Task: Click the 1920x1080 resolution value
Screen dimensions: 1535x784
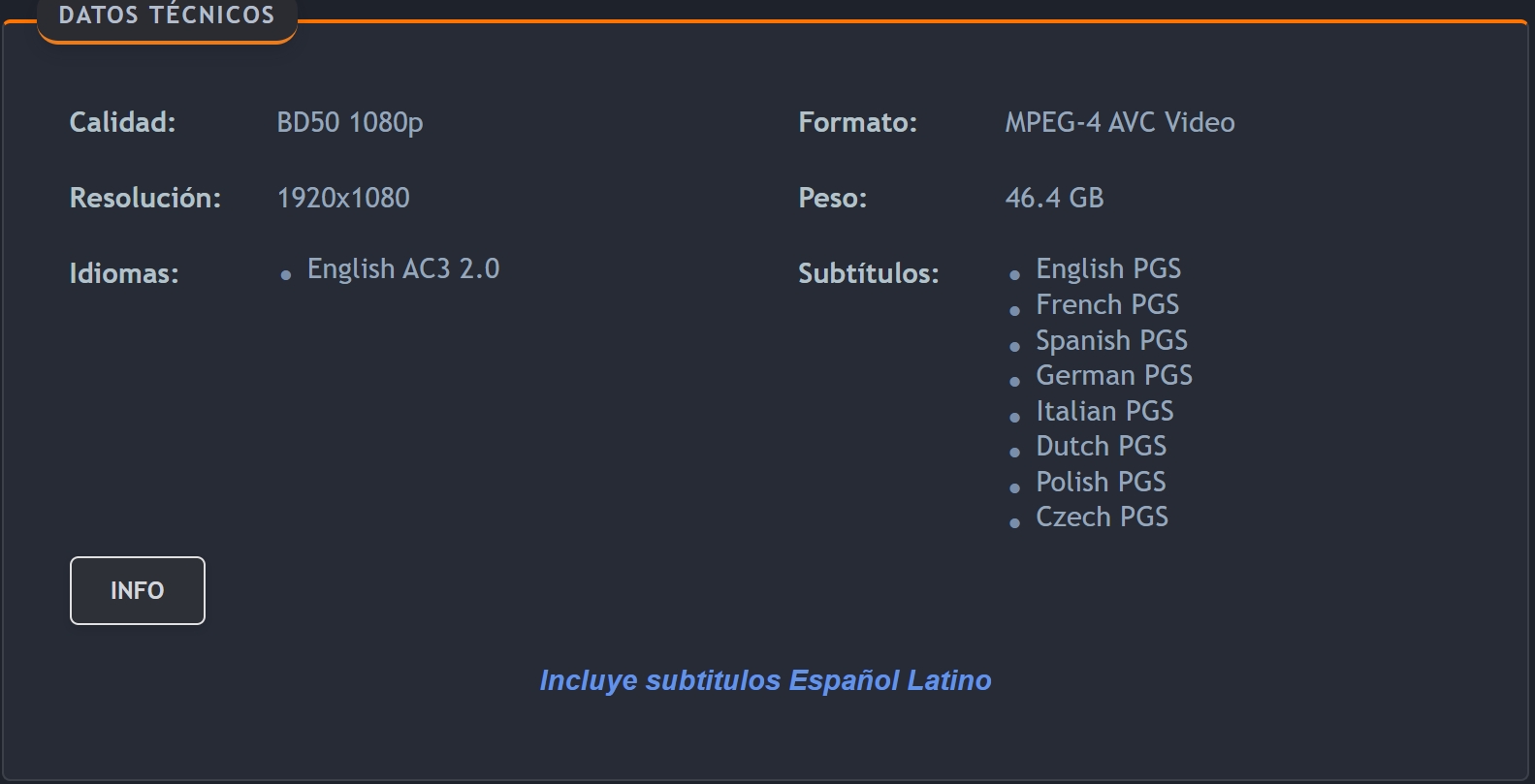Action: coord(343,198)
